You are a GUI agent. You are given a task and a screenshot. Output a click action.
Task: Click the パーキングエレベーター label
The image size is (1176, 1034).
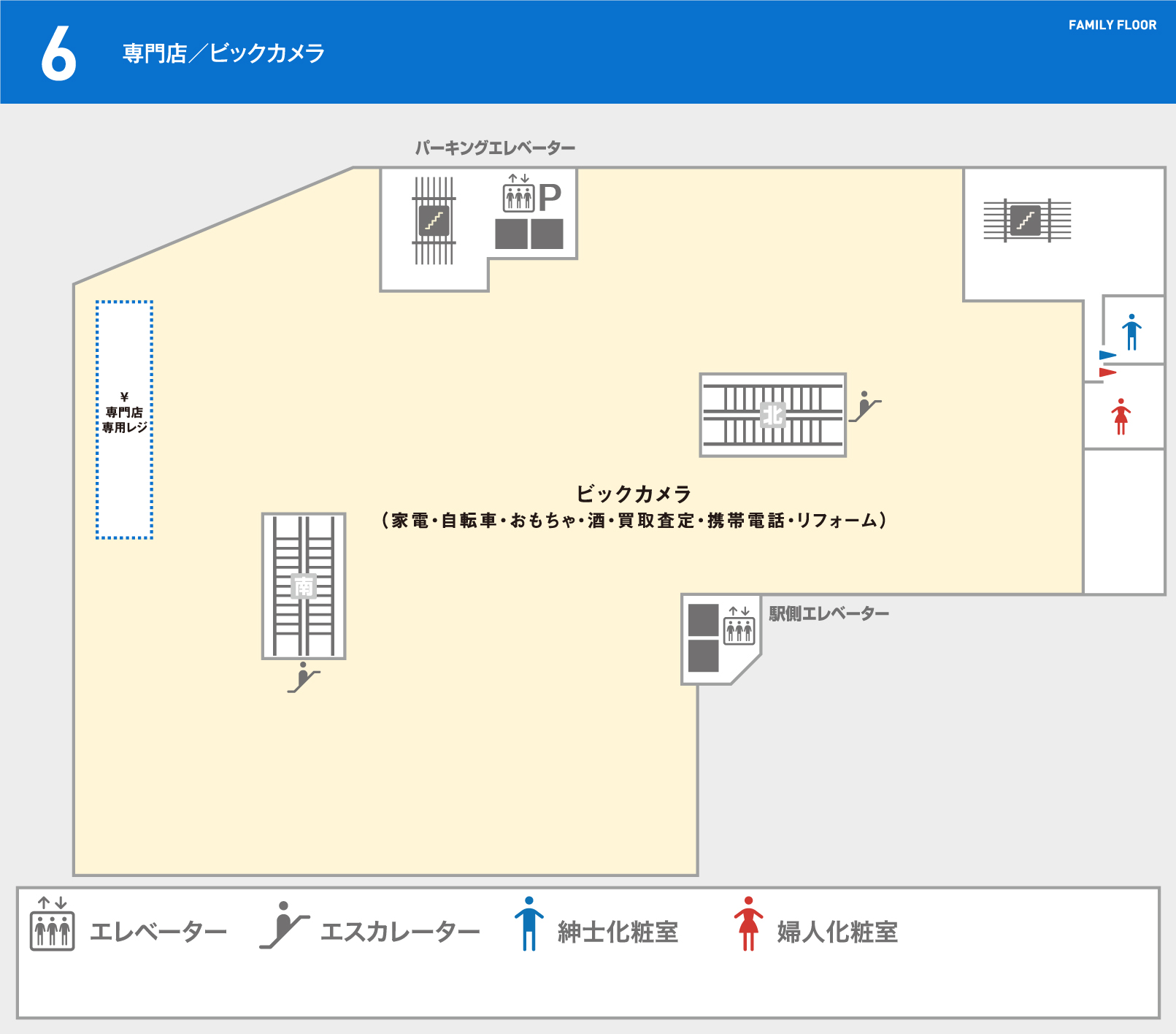point(496,148)
